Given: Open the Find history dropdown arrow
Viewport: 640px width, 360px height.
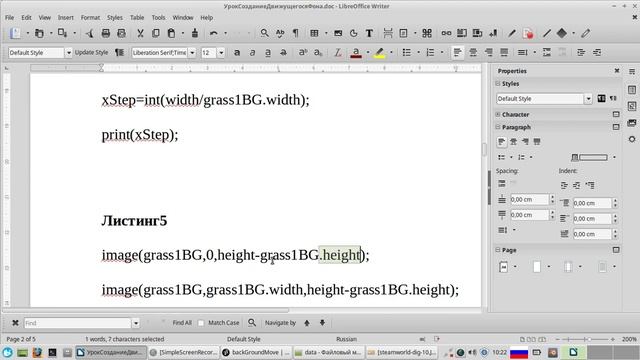Looking at the screenshot, I should tap(136, 323).
